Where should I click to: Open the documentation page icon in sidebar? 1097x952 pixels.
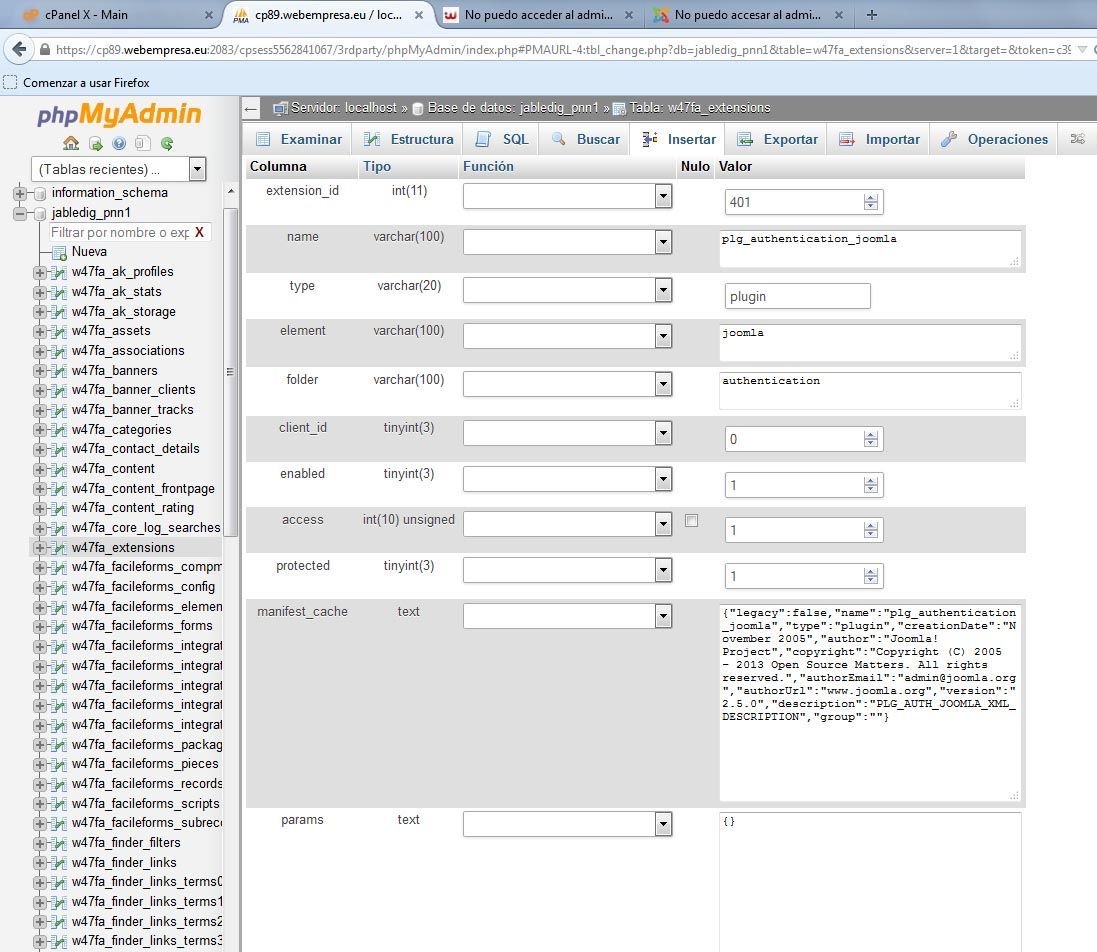(x=143, y=144)
